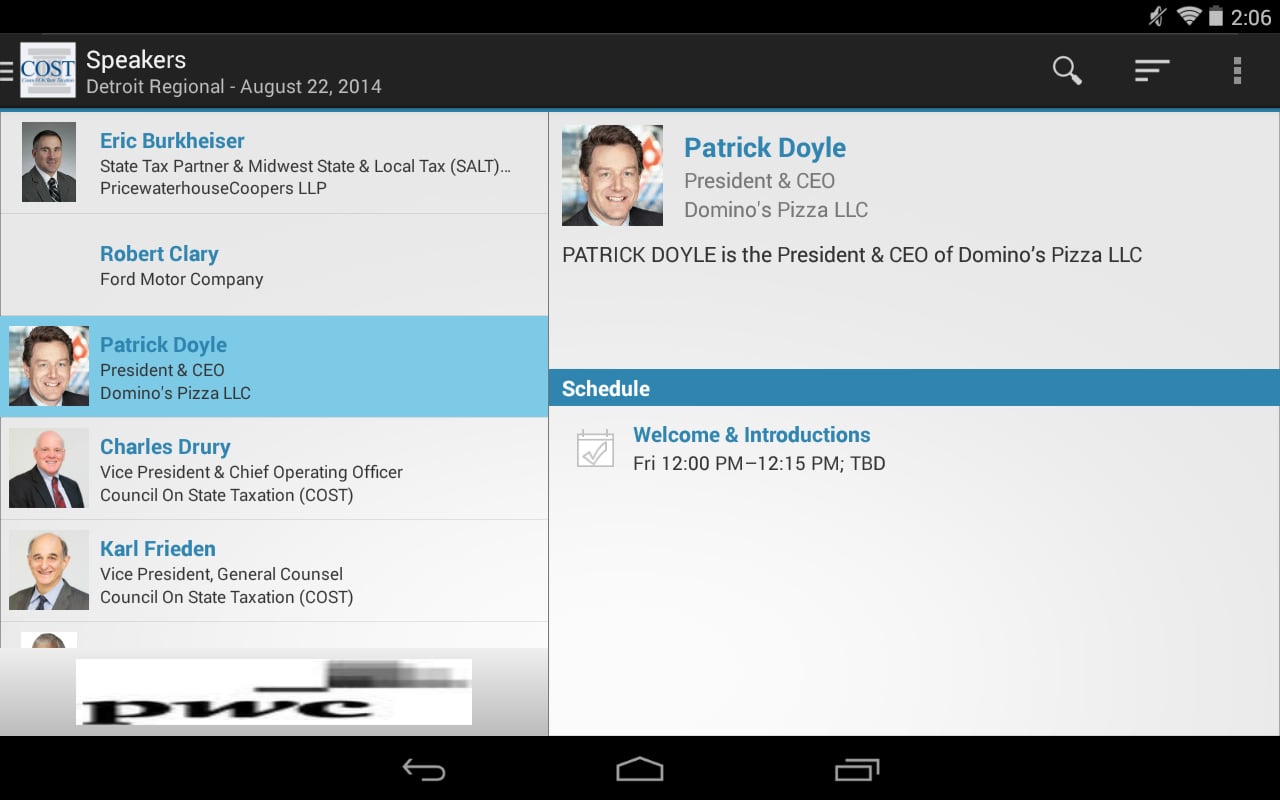The image size is (1280, 800).
Task: Tap the Android home button
Action: tap(640, 769)
